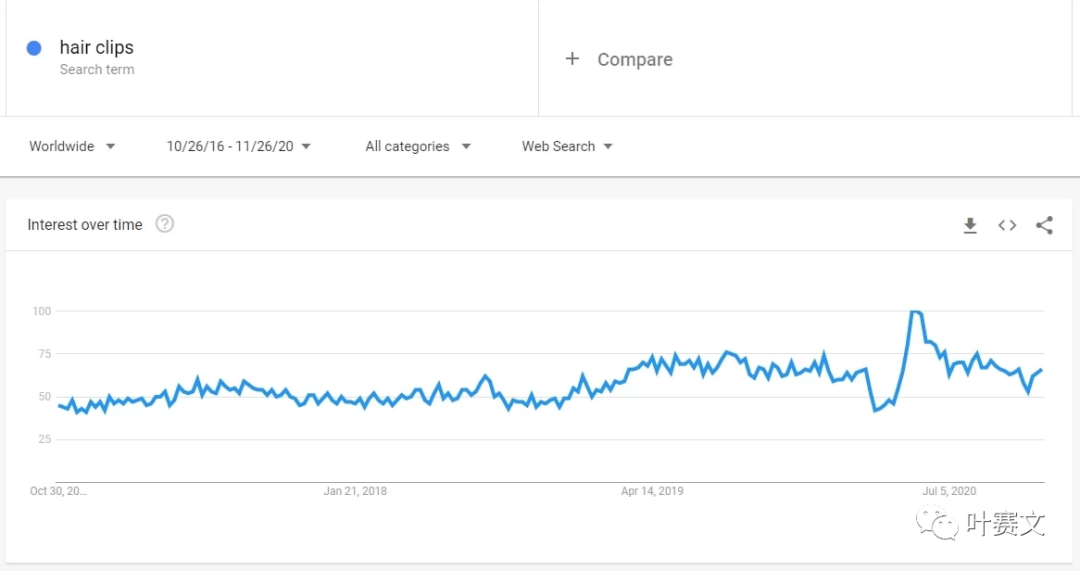Click the plus icon beside Compare
Viewport: 1080px width, 571px height.
[572, 59]
